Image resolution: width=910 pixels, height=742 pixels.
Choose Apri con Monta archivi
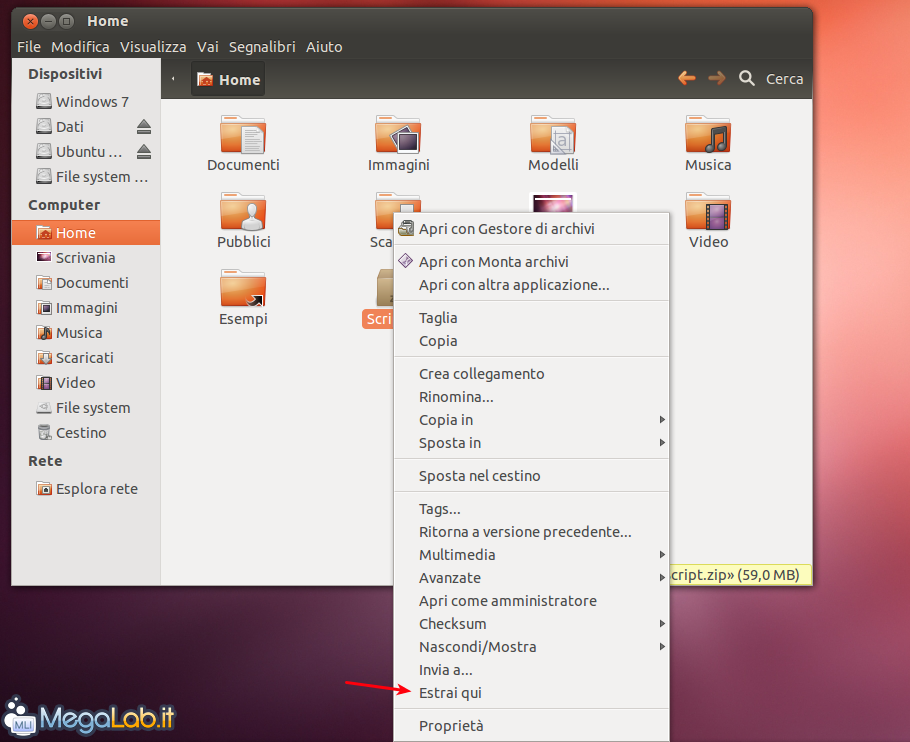532,262
